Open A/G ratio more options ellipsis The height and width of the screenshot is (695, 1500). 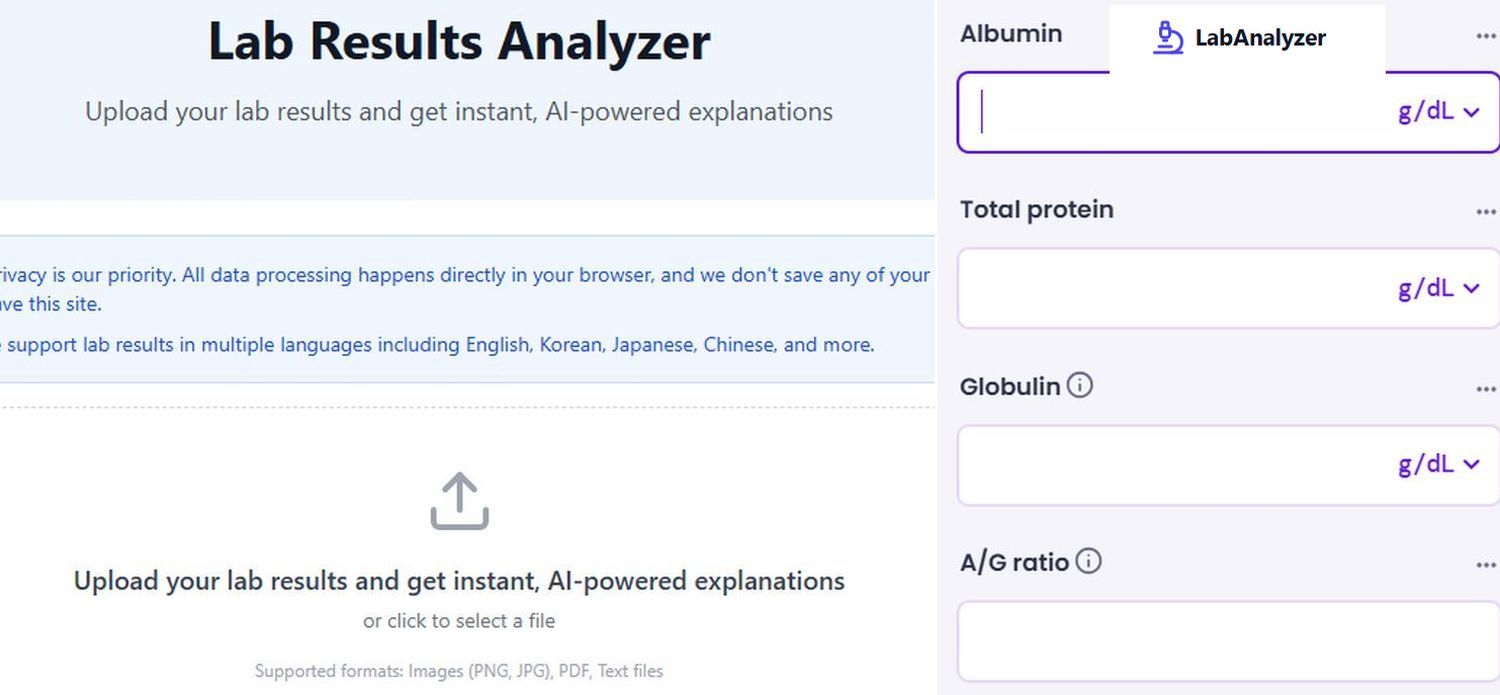(1486, 565)
